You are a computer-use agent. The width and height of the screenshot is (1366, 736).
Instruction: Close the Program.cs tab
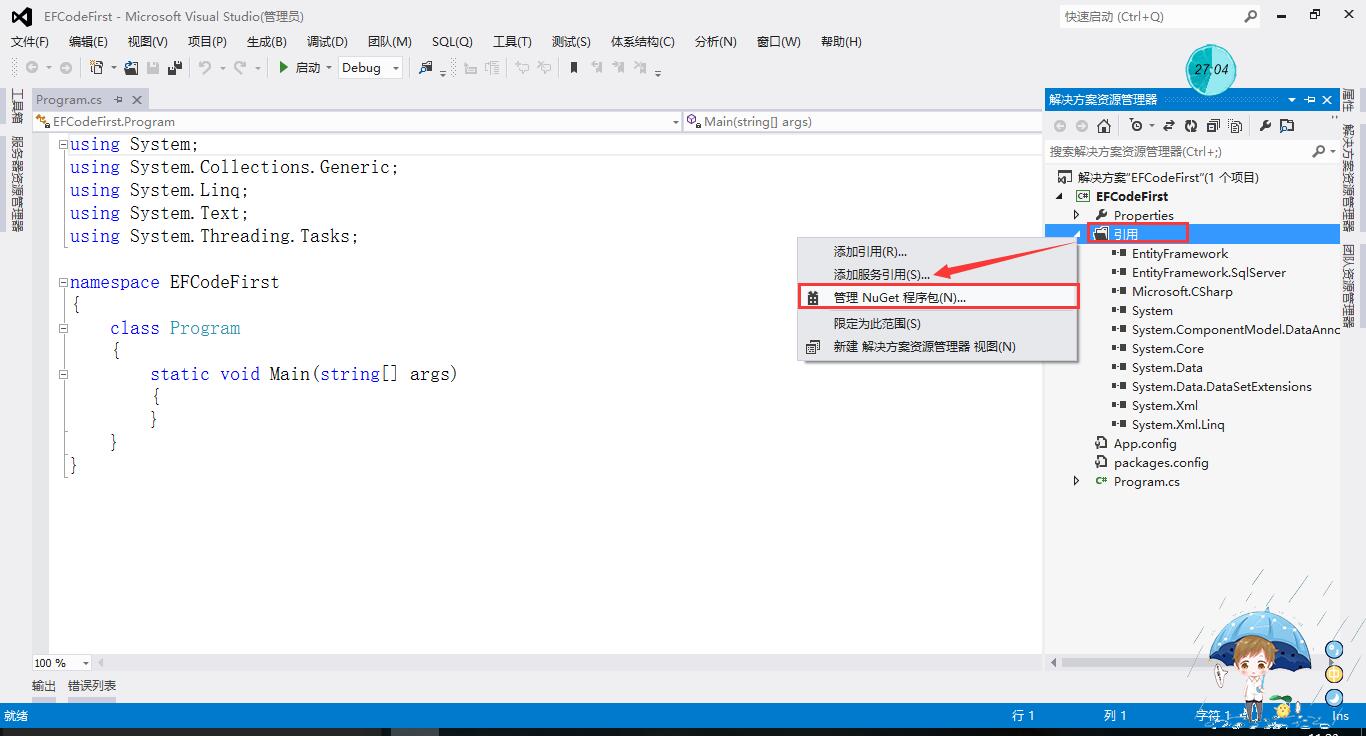pyautogui.click(x=137, y=99)
